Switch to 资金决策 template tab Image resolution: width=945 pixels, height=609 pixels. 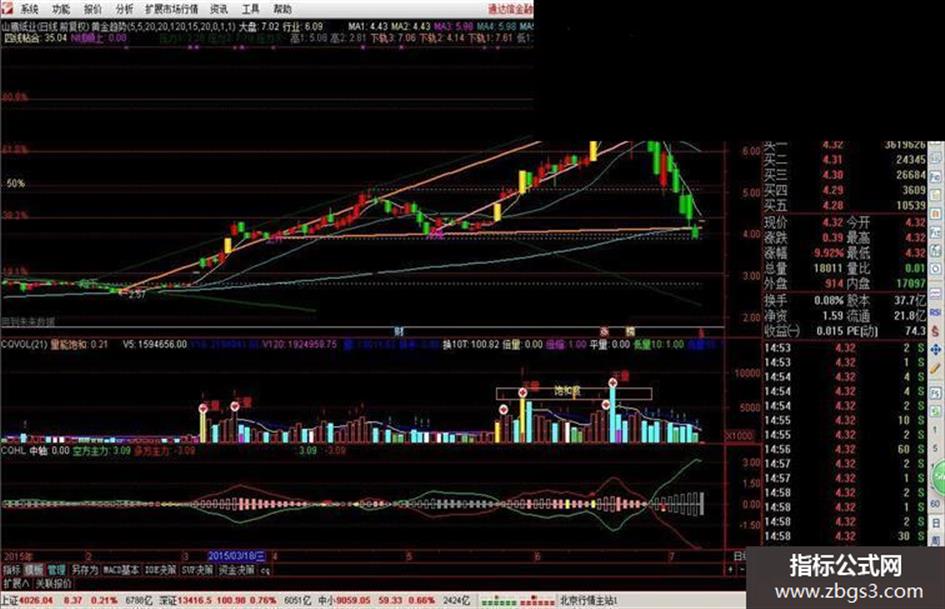pos(236,570)
